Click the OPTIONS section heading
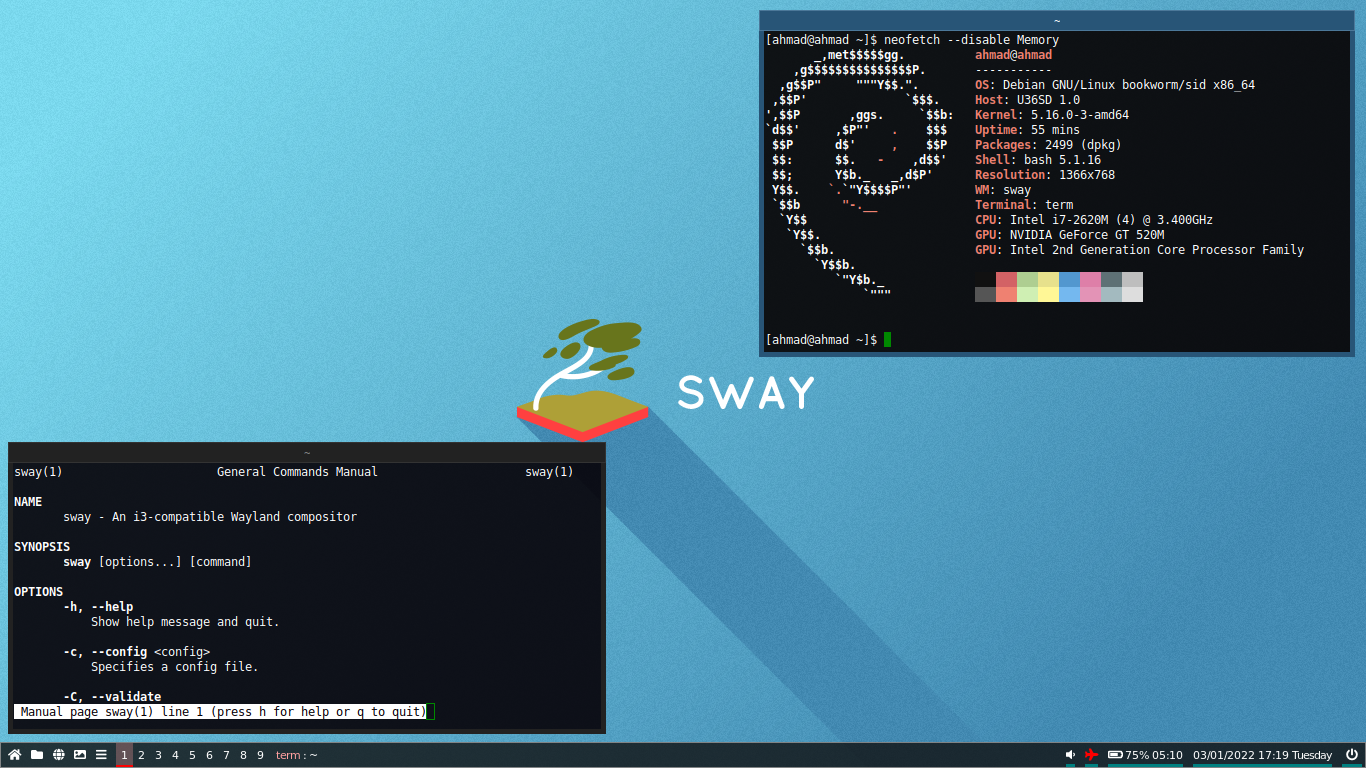This screenshot has width=1366, height=768. tap(38, 592)
